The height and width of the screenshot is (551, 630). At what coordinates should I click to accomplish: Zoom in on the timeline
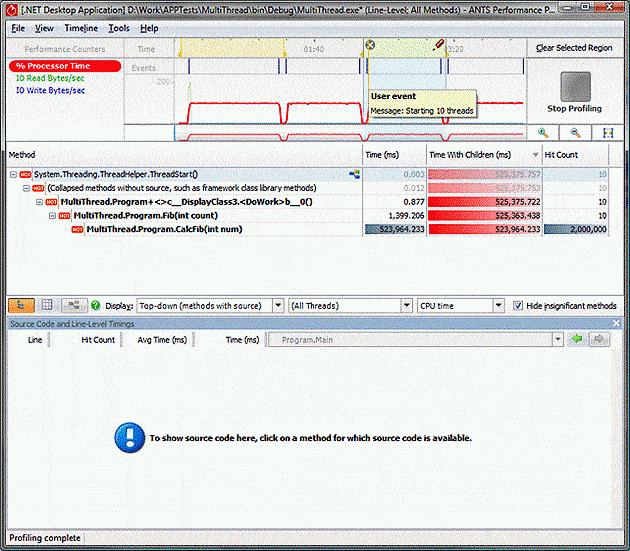[x=543, y=133]
